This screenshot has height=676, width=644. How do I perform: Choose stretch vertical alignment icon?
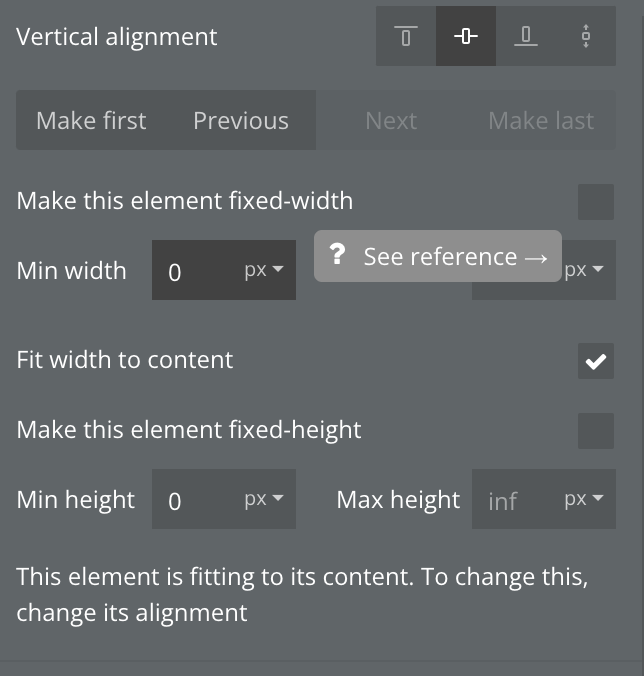point(585,36)
